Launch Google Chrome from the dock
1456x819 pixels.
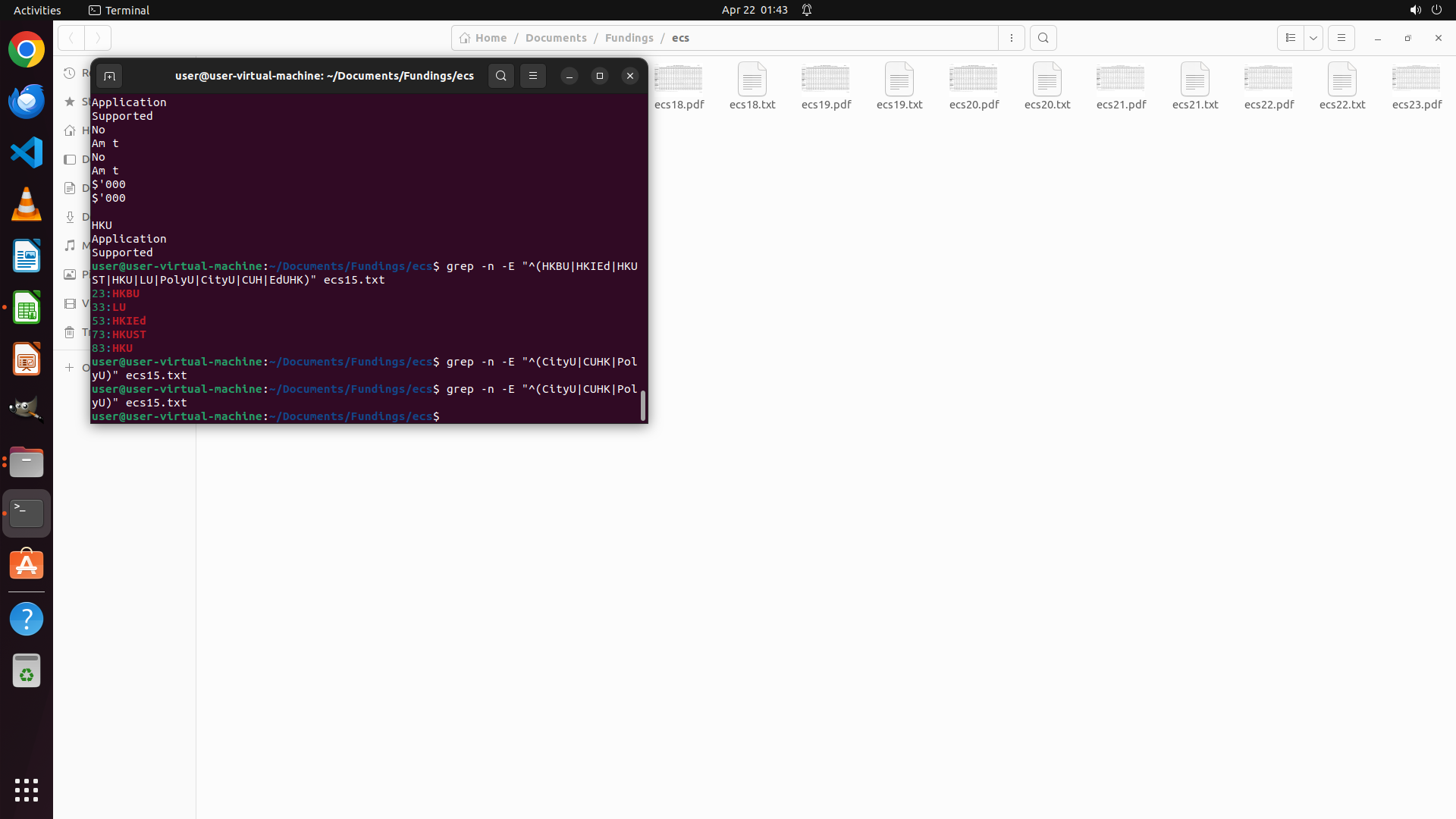coord(27,50)
